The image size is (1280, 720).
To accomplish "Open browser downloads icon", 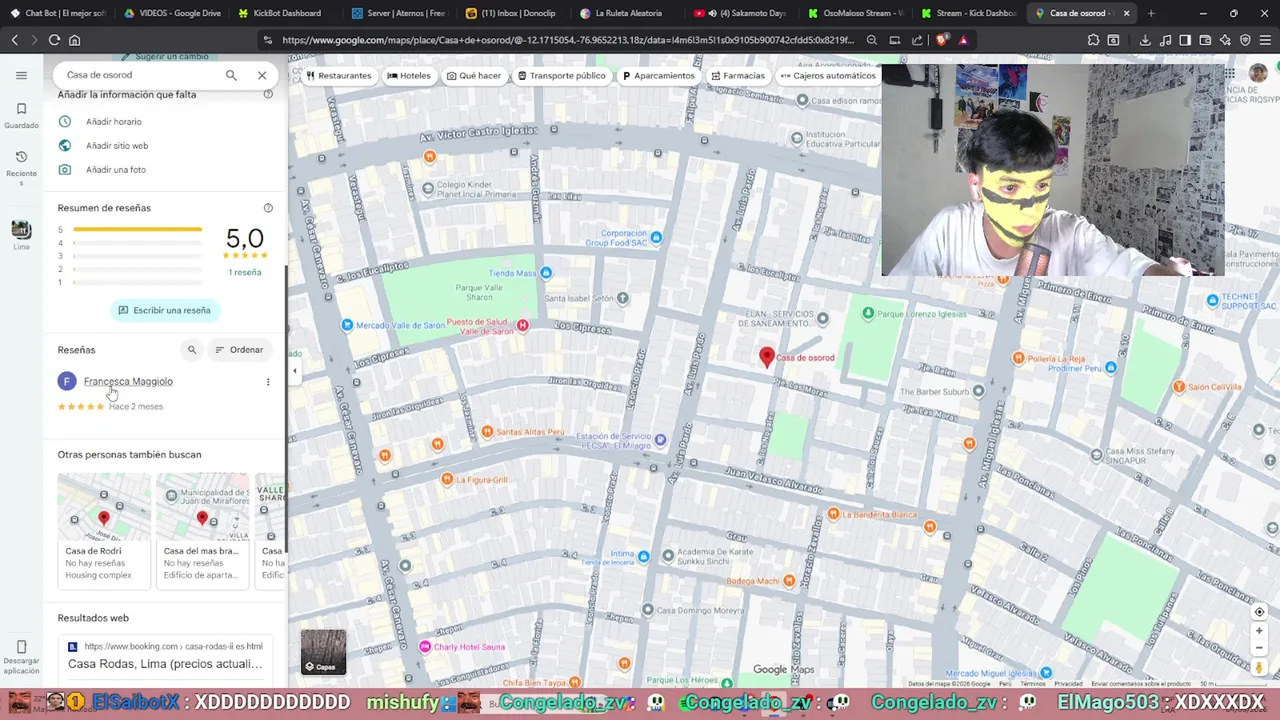I will (1145, 40).
